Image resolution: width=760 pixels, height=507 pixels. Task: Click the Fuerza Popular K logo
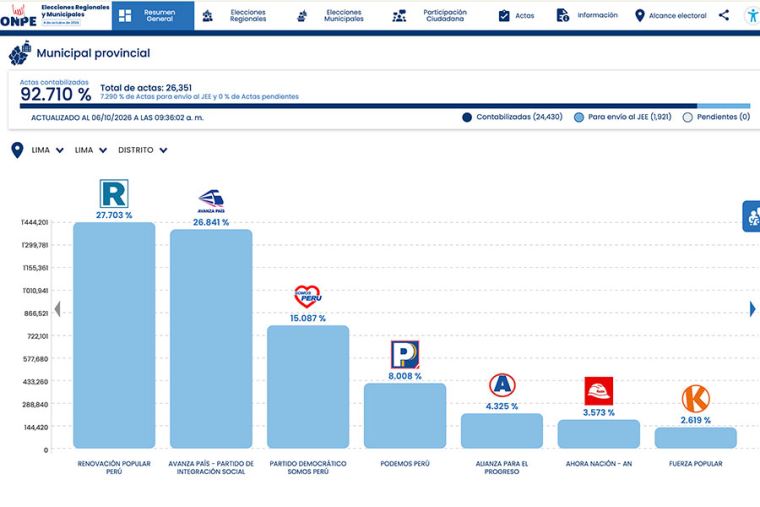696,399
